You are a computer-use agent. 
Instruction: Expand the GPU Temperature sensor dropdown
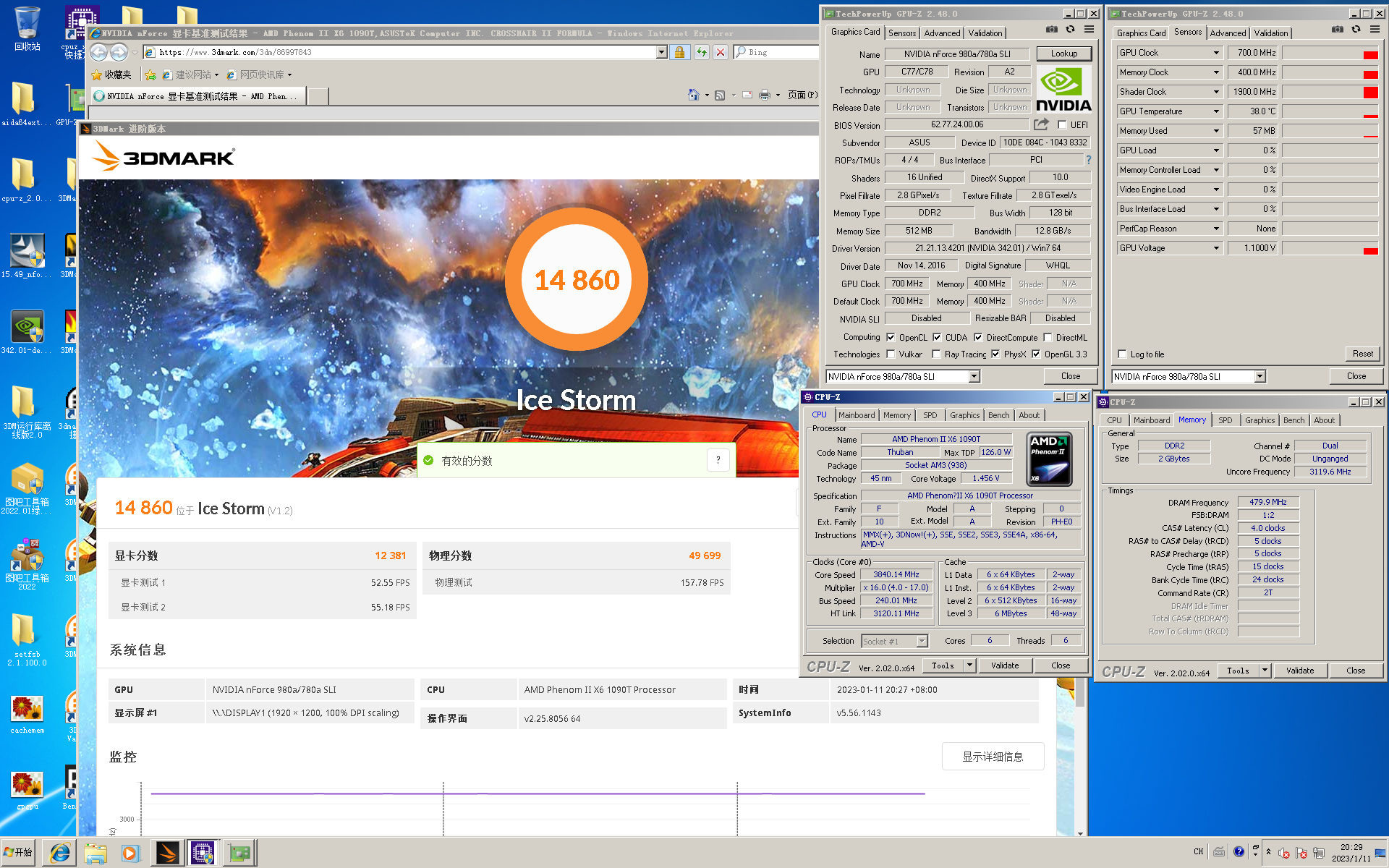click(x=1216, y=111)
